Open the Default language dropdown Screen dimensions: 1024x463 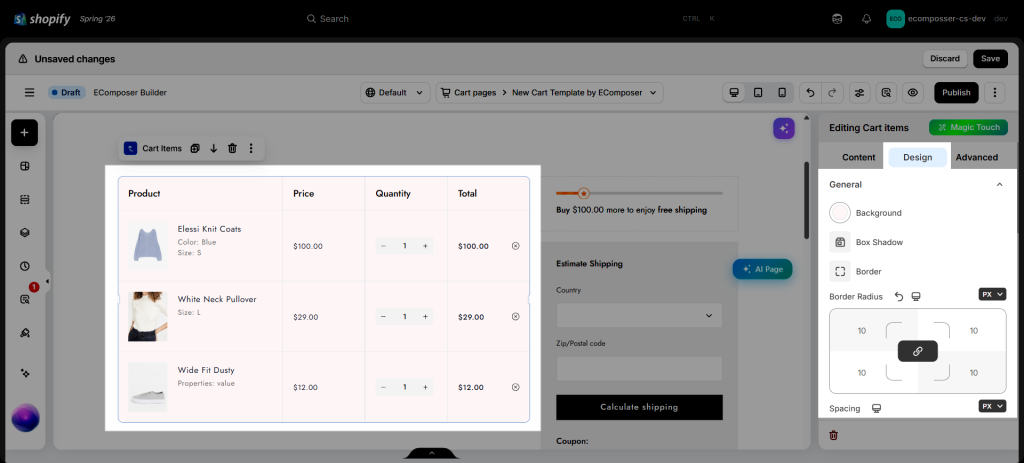[x=395, y=93]
